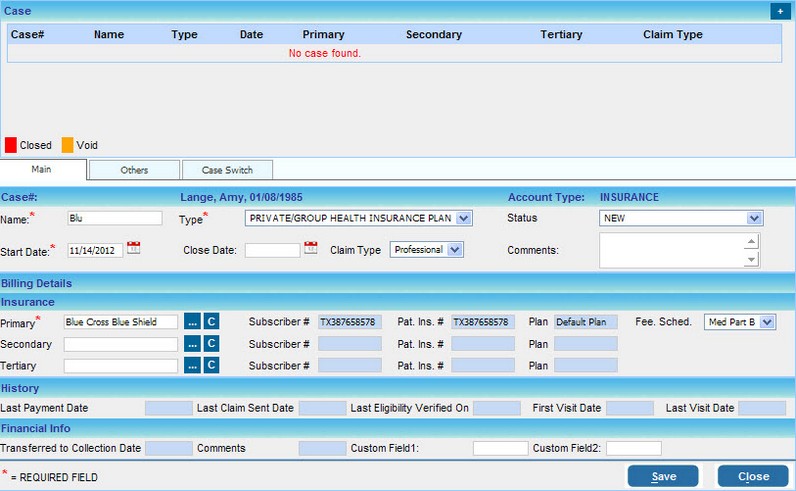Expand the Fee Sched. Med Part B dropdown
Viewport: 796px width, 491px height.
pyautogui.click(x=767, y=322)
